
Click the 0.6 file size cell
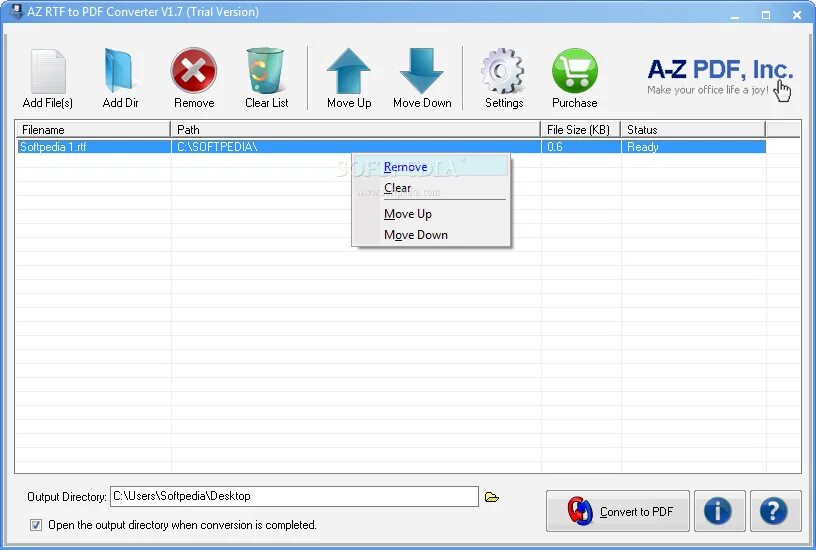(x=581, y=147)
